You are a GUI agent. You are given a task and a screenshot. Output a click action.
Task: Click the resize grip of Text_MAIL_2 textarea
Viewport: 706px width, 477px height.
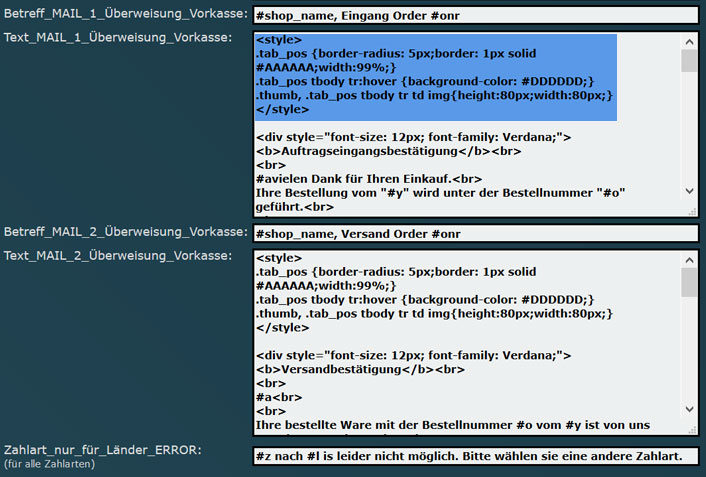pyautogui.click(x=692, y=430)
